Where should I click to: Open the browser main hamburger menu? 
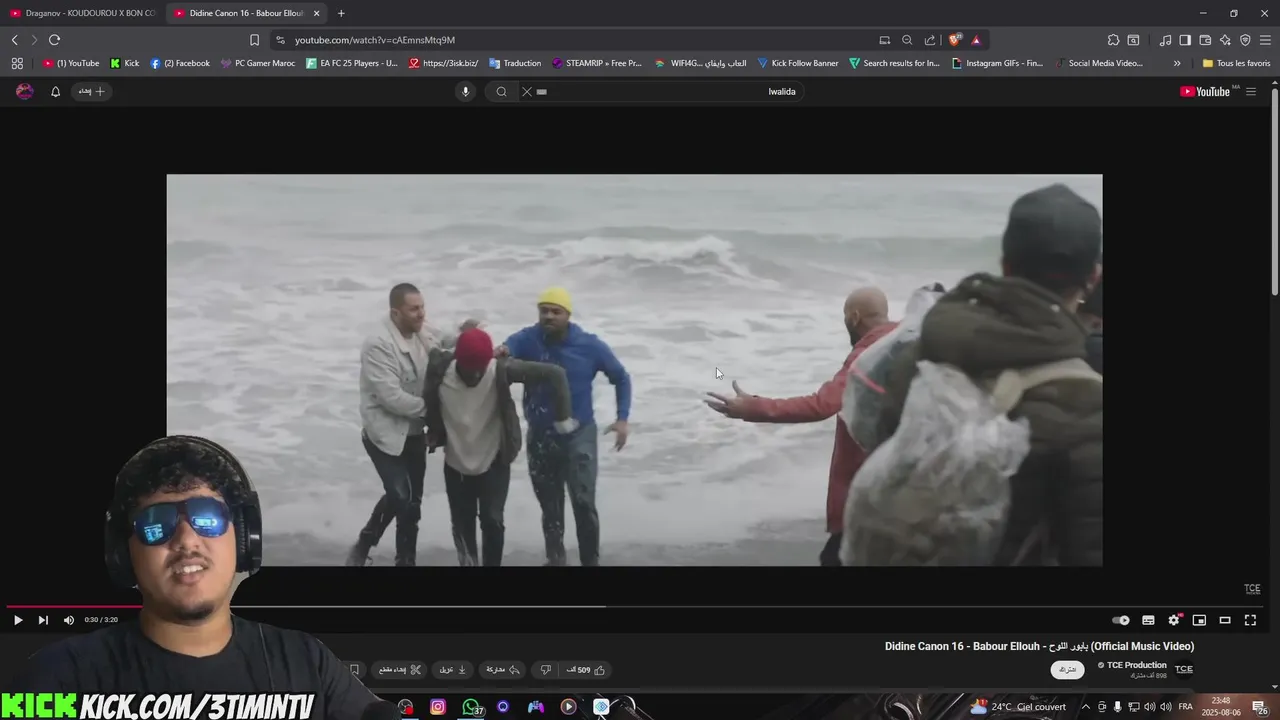[x=1265, y=40]
